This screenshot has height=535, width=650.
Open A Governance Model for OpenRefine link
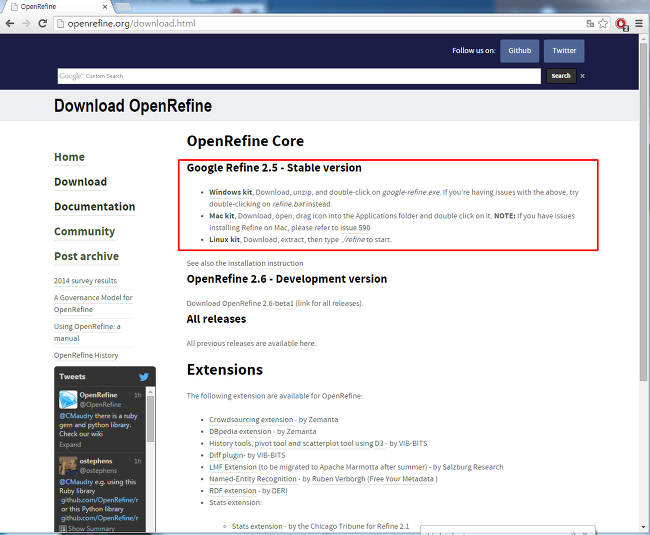coord(93,303)
